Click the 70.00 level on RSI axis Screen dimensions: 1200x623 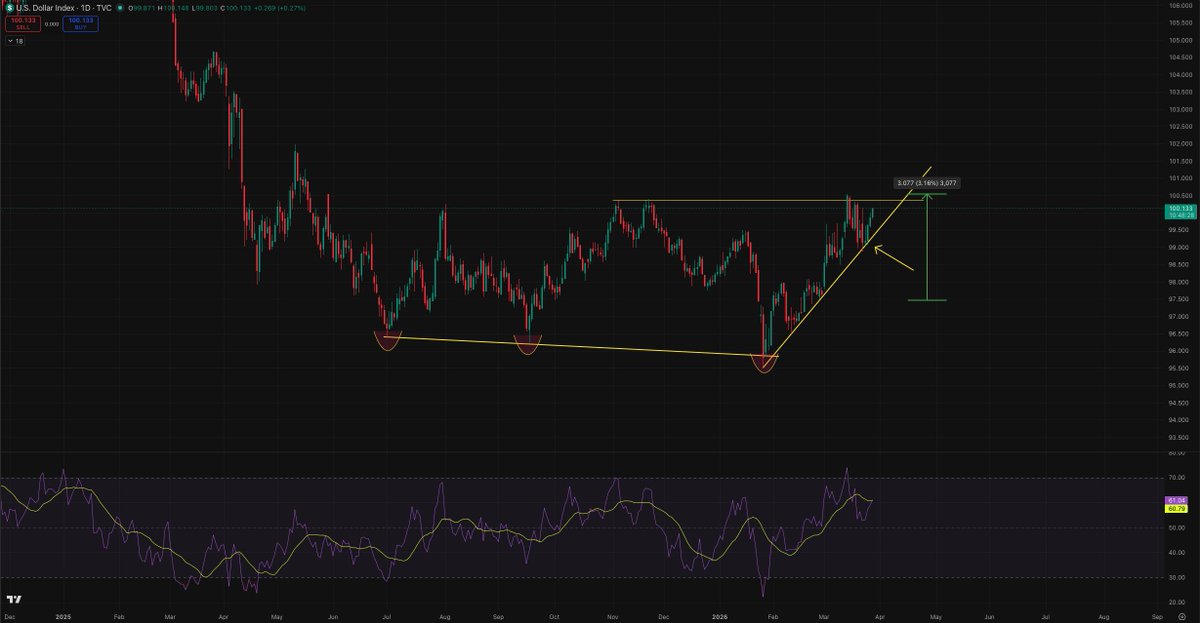point(1176,478)
